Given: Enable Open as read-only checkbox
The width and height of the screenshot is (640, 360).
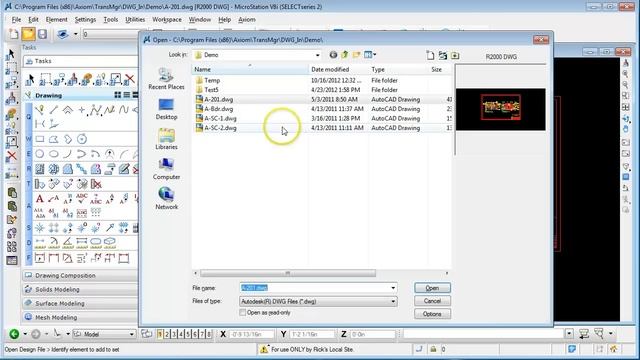Looking at the screenshot, I should point(242,313).
